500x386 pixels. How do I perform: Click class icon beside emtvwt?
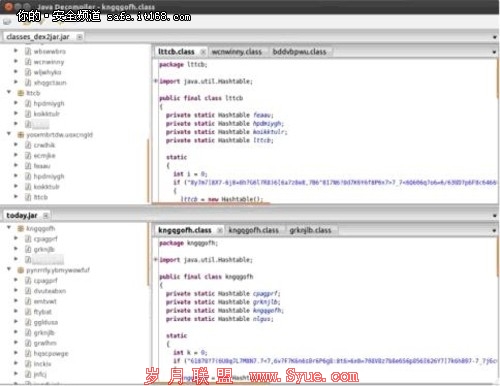[28, 301]
